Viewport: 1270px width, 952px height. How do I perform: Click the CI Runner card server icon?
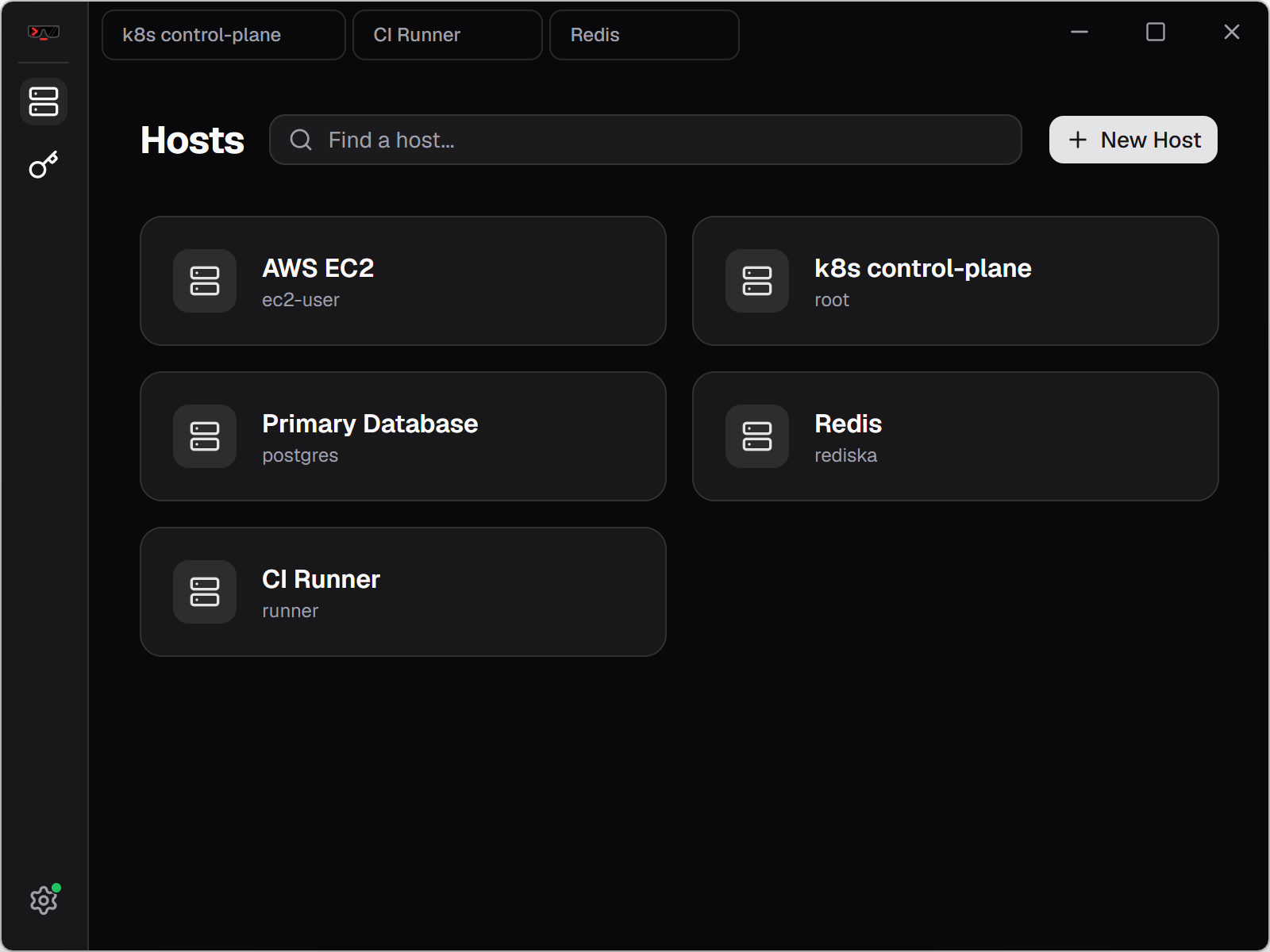tap(205, 592)
